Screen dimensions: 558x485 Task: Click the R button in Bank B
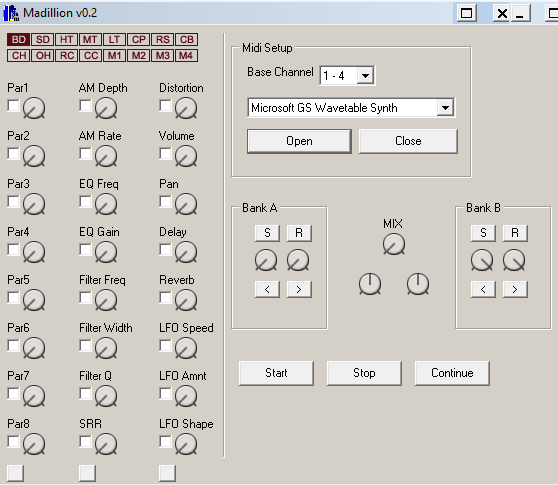click(x=515, y=233)
